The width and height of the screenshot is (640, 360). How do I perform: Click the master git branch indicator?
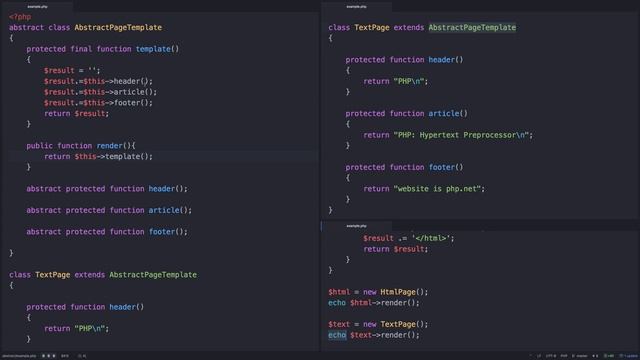pos(580,356)
